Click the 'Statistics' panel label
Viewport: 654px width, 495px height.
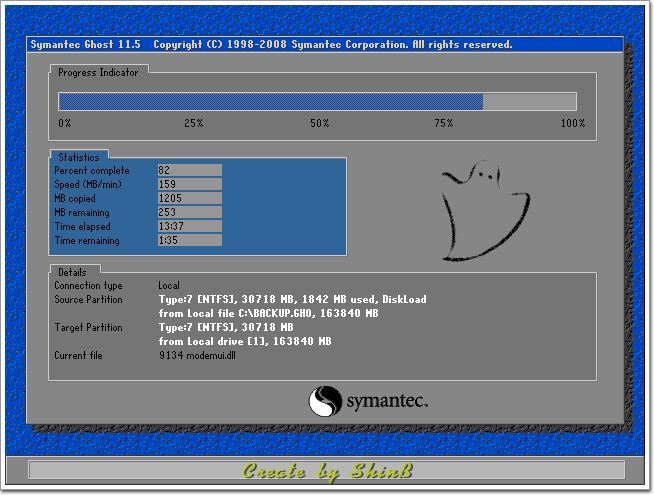click(x=79, y=157)
